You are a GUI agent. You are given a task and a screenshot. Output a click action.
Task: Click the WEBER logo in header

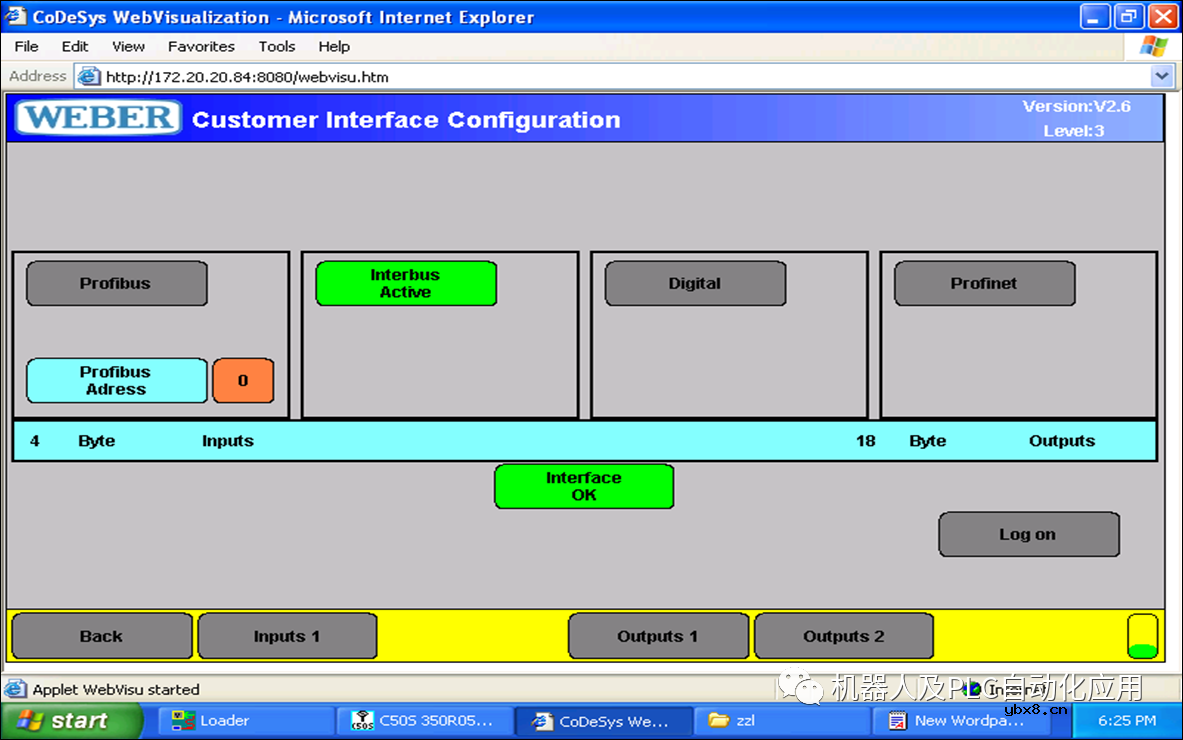[98, 118]
